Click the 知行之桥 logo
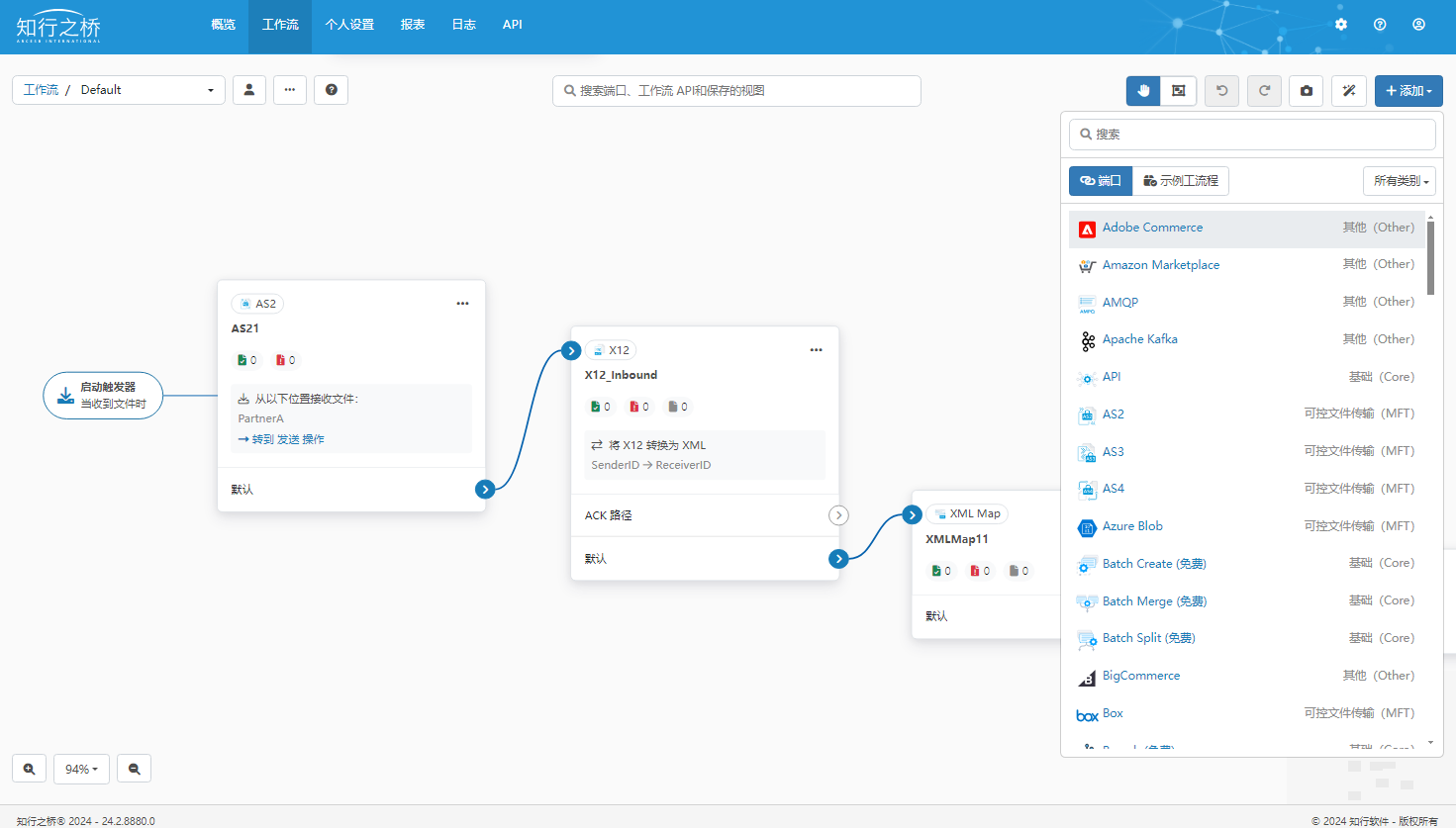Viewport: 1456px width, 828px height. [x=58, y=27]
